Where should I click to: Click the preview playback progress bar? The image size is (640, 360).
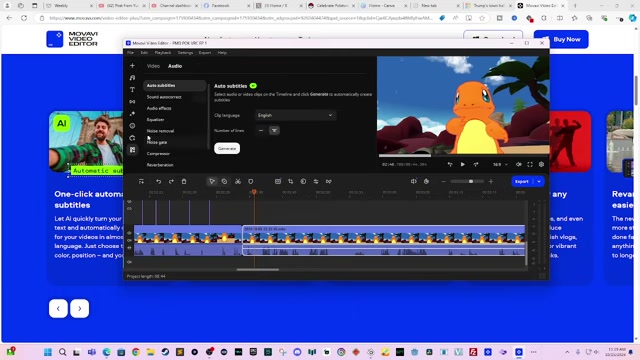click(x=462, y=156)
